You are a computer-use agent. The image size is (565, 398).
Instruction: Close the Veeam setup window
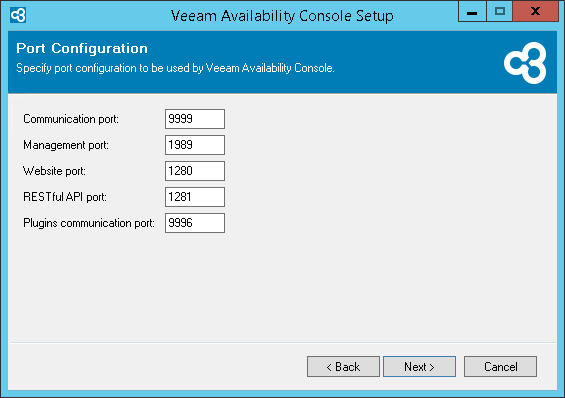coord(535,12)
